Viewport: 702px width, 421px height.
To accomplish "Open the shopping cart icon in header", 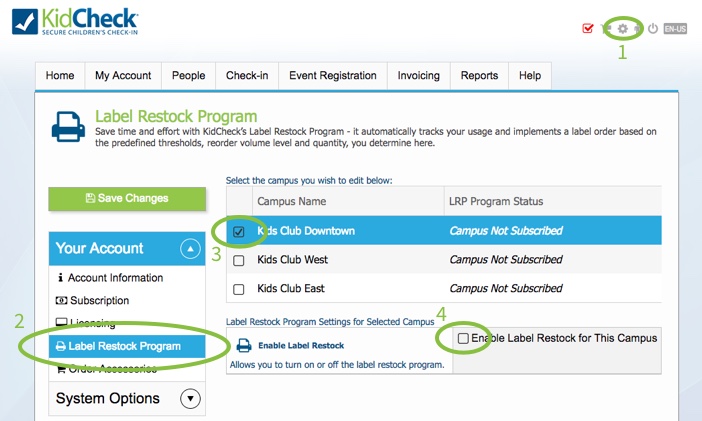I will pyautogui.click(x=606, y=29).
